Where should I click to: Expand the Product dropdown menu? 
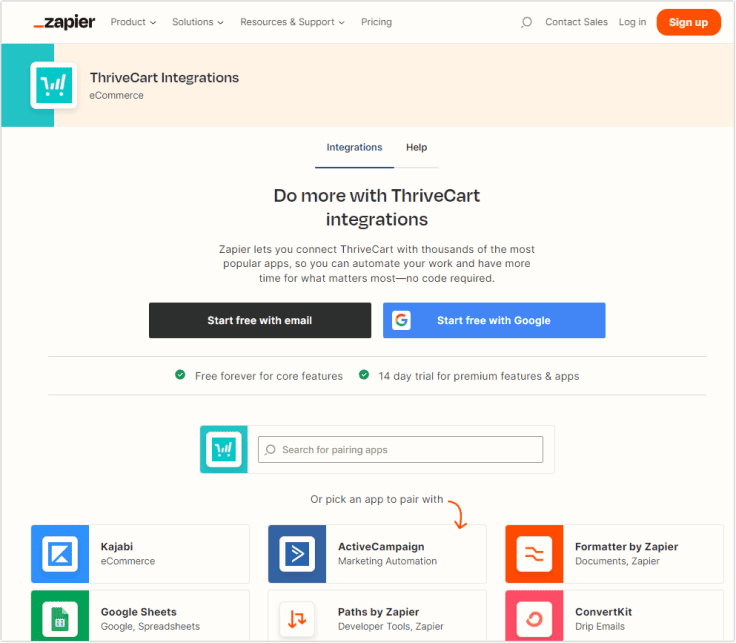click(x=133, y=22)
